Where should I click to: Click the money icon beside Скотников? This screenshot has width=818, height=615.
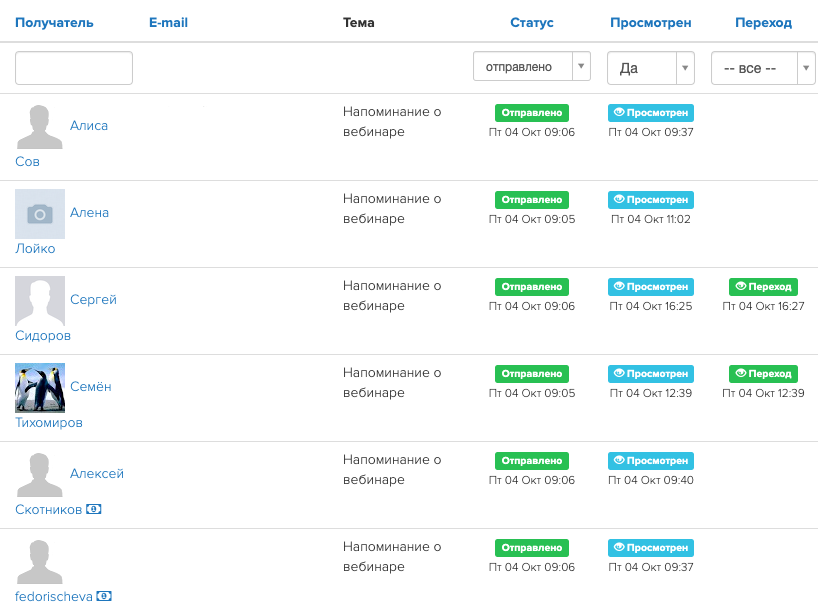point(94,509)
